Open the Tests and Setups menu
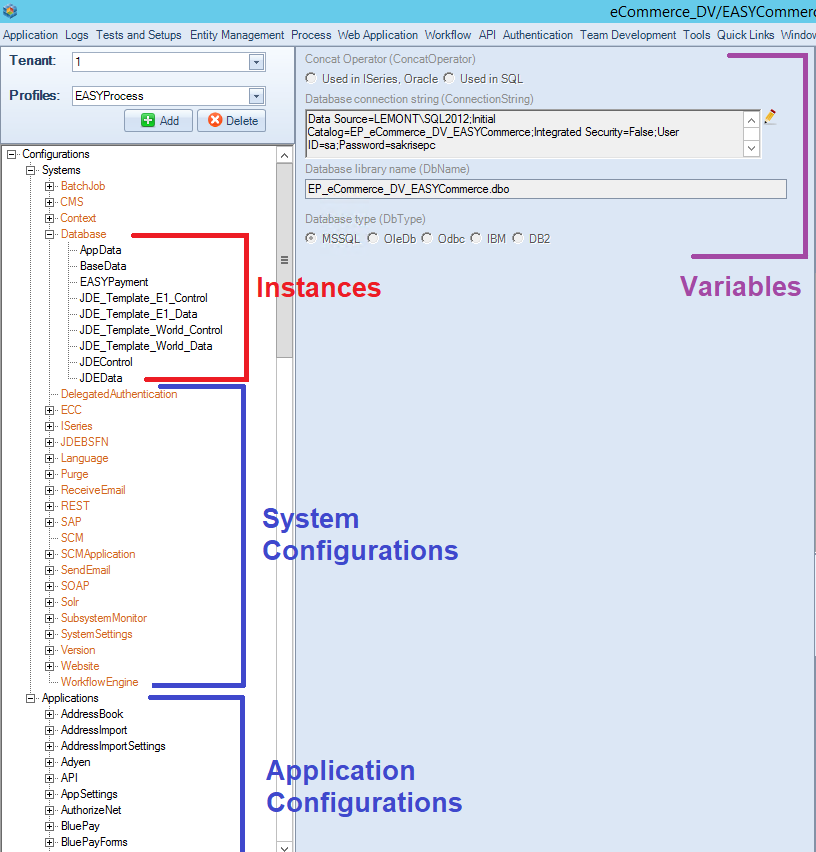816x852 pixels. (139, 35)
